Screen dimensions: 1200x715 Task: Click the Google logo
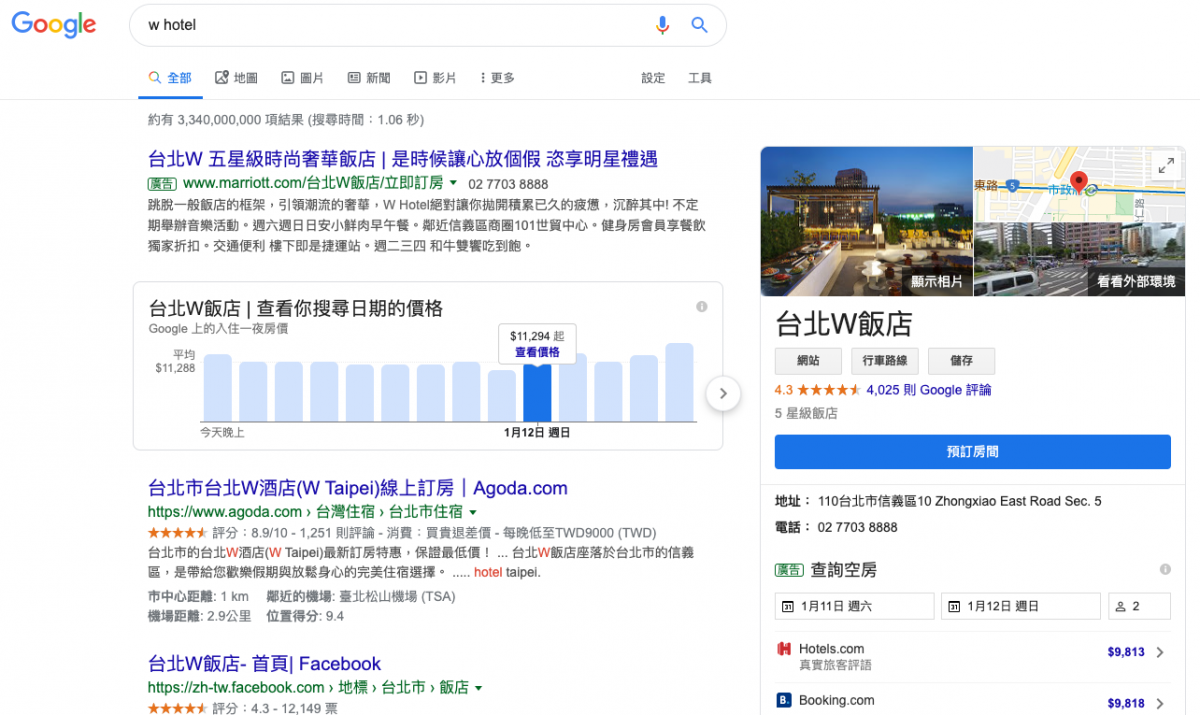point(54,25)
